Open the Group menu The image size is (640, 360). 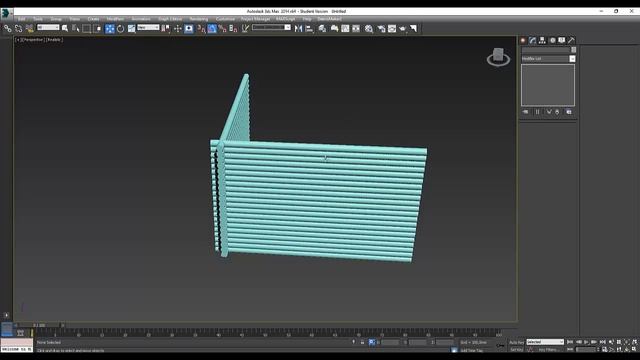tap(56, 19)
